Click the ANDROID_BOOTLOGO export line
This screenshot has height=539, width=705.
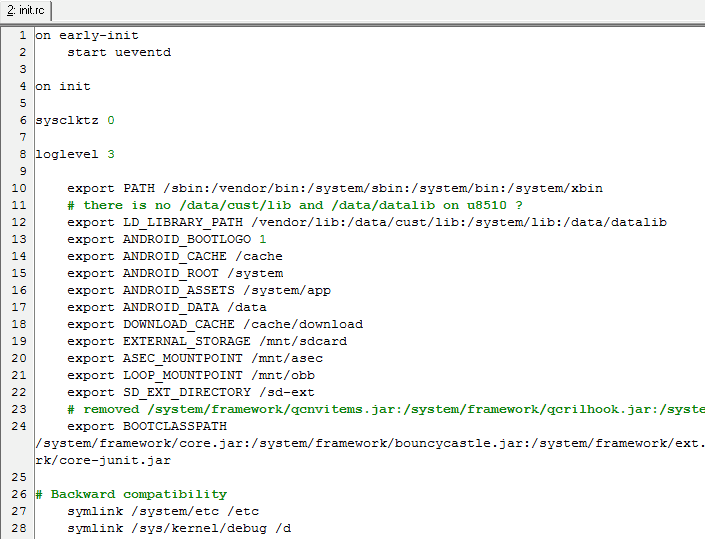(x=167, y=239)
